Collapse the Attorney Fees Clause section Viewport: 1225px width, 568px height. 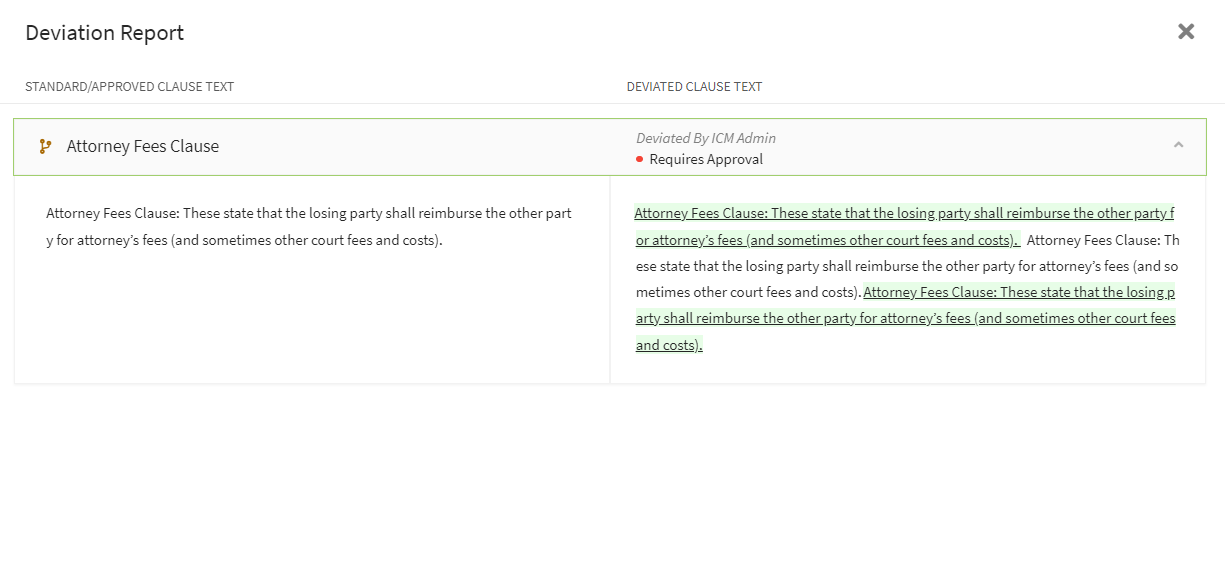(x=1178, y=146)
